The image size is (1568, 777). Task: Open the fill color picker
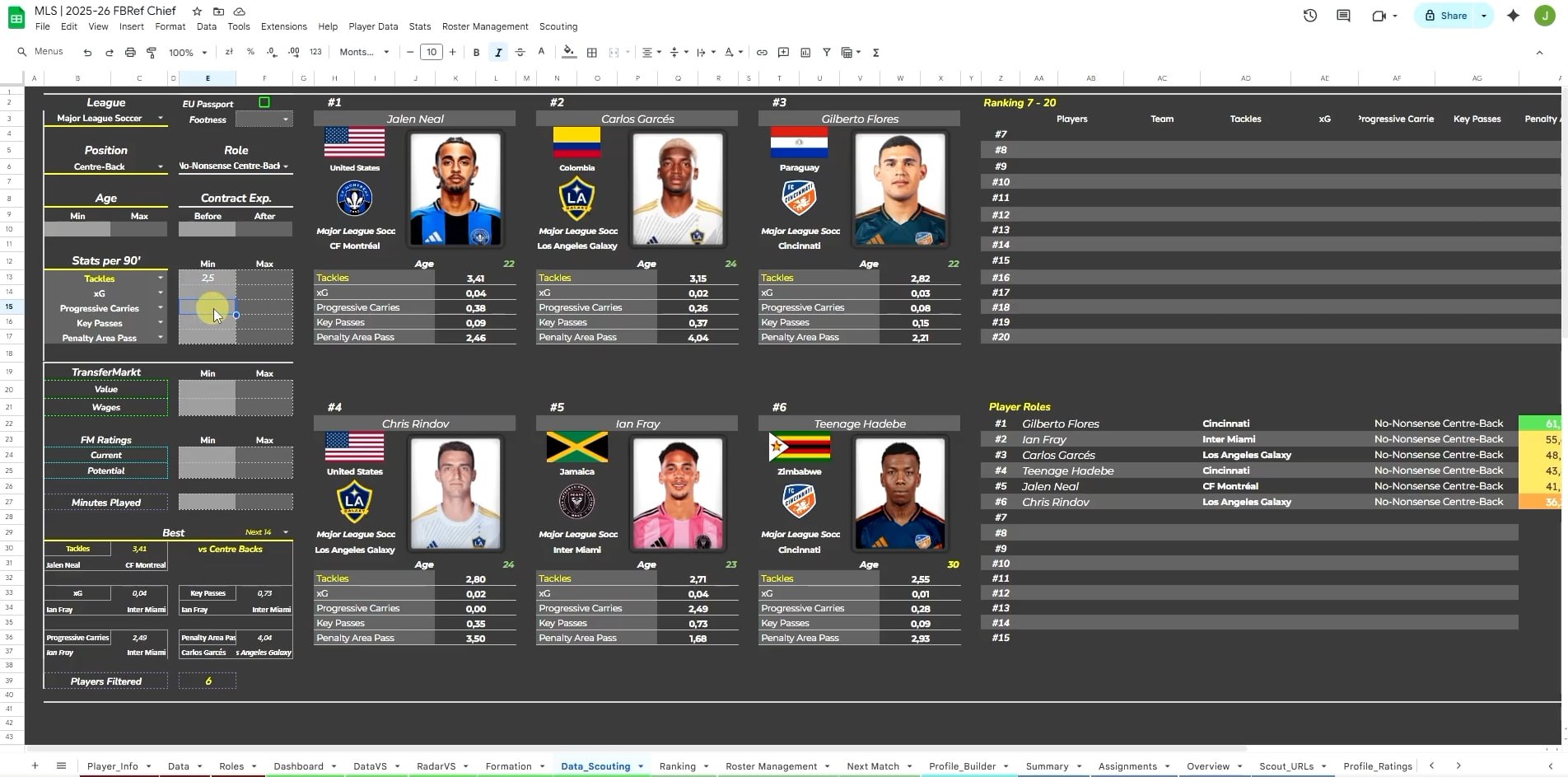point(569,52)
